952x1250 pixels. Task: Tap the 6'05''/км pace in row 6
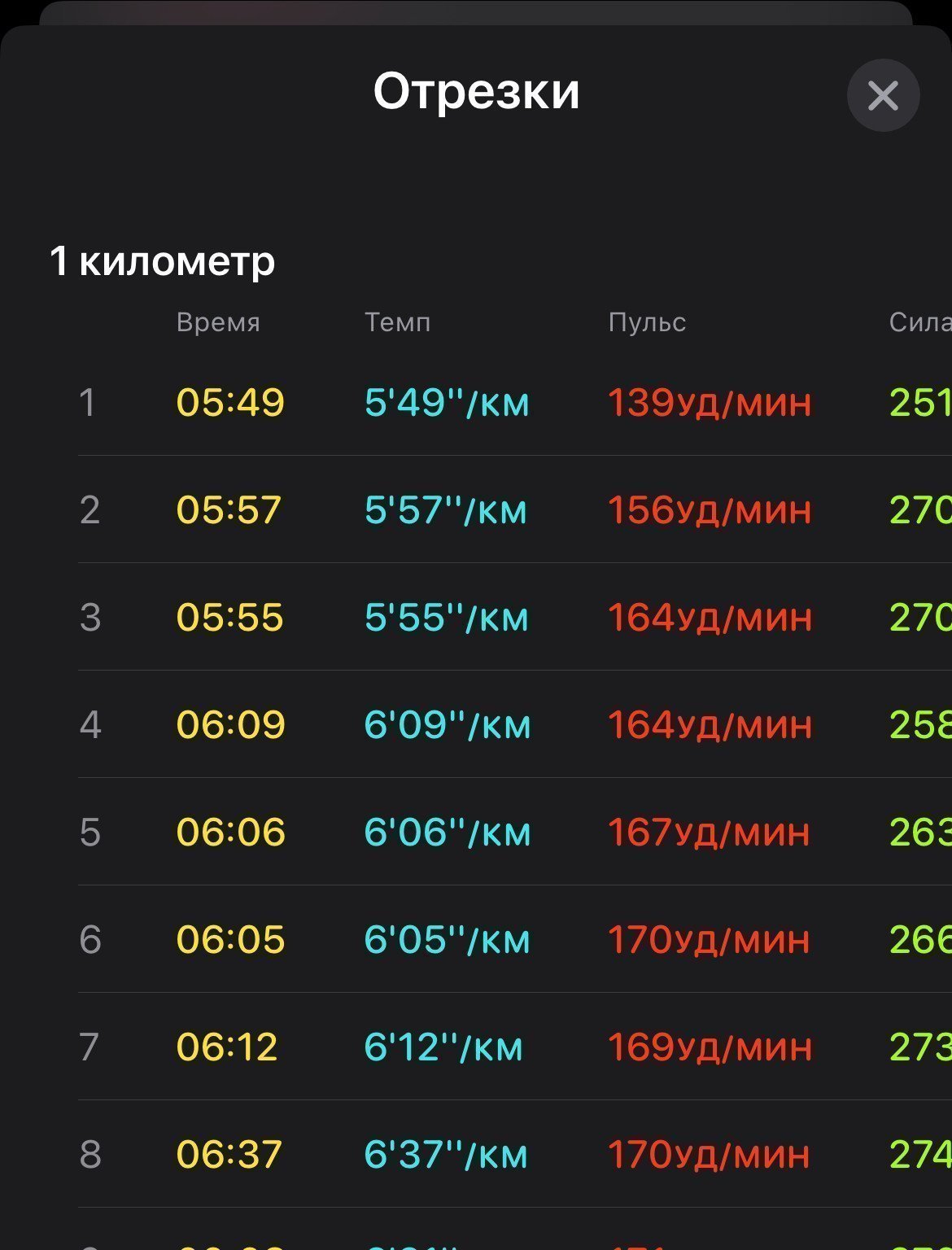[x=447, y=939]
